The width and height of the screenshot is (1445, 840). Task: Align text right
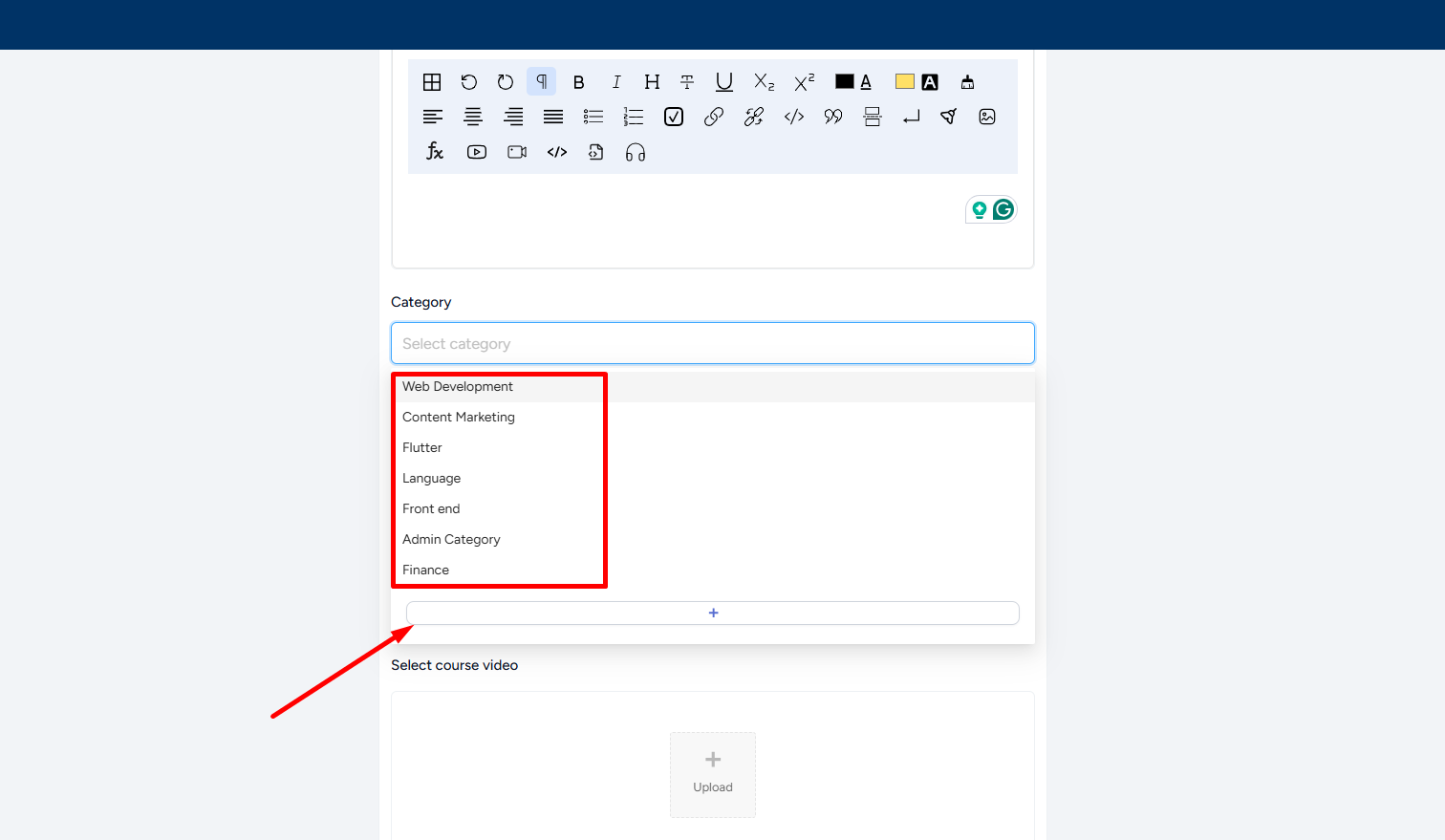click(513, 117)
